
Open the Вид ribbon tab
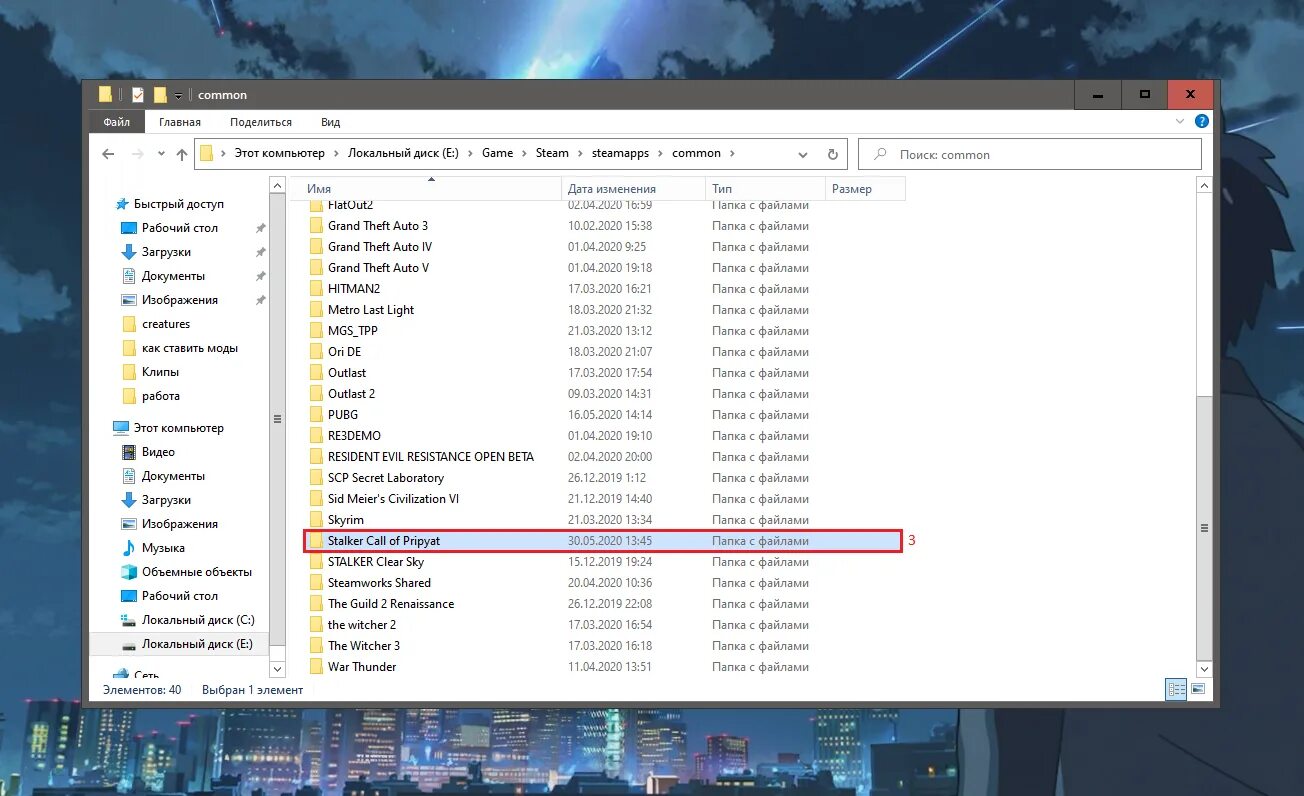[331, 122]
